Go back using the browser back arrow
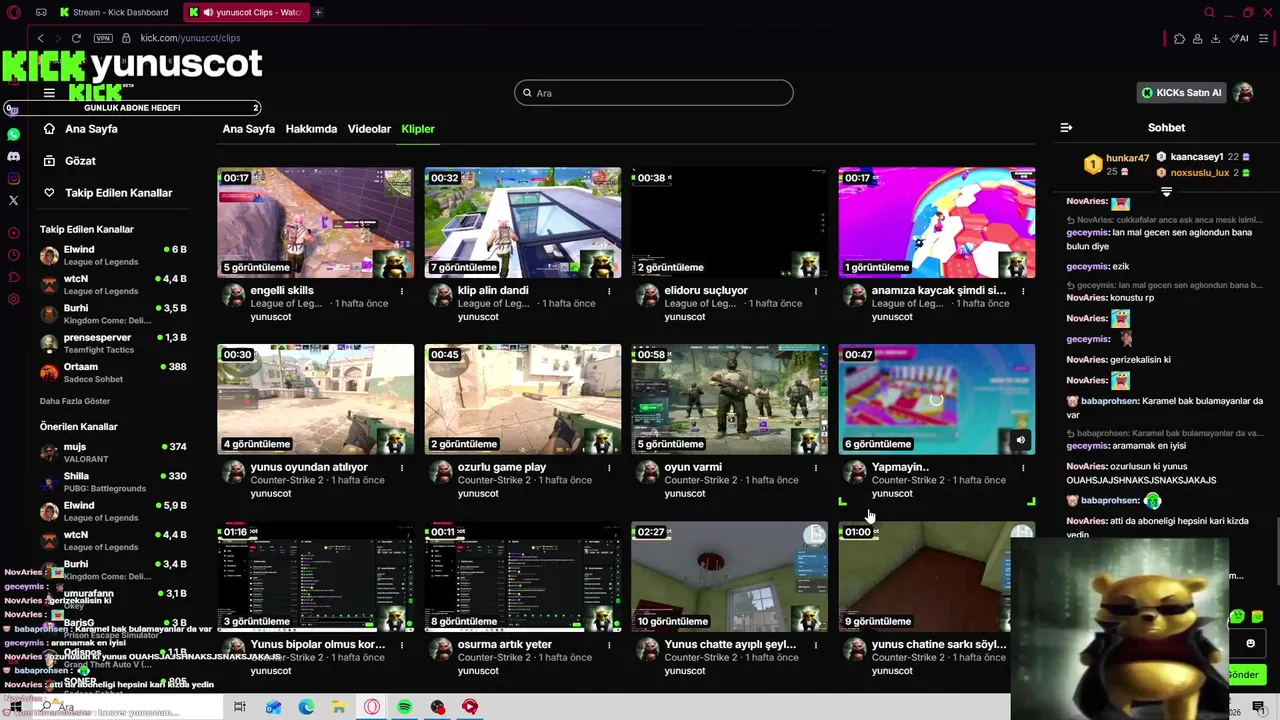 click(x=40, y=38)
